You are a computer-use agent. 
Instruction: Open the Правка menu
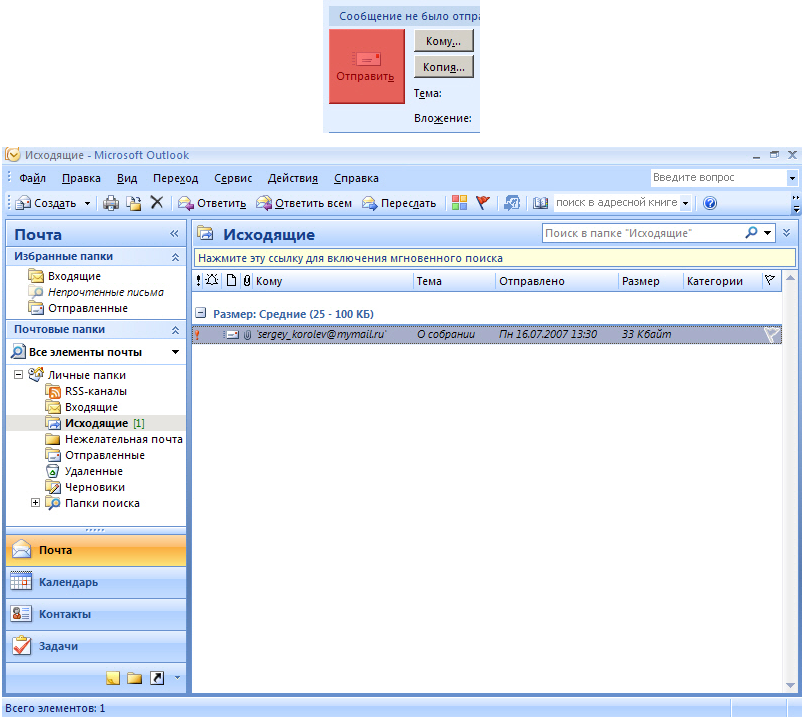click(x=81, y=178)
